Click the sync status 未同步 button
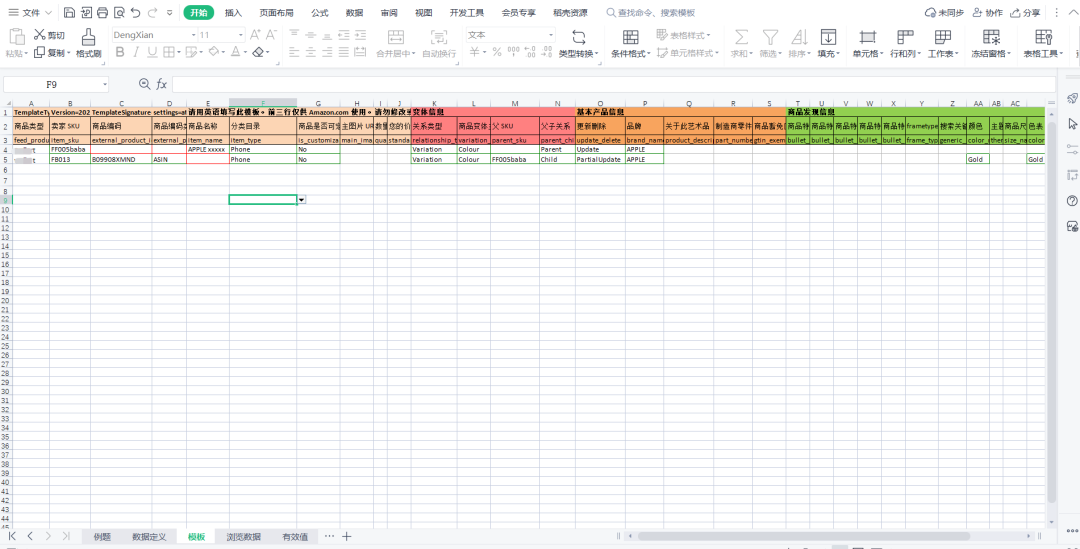The height and width of the screenshot is (549, 1080). (x=944, y=12)
